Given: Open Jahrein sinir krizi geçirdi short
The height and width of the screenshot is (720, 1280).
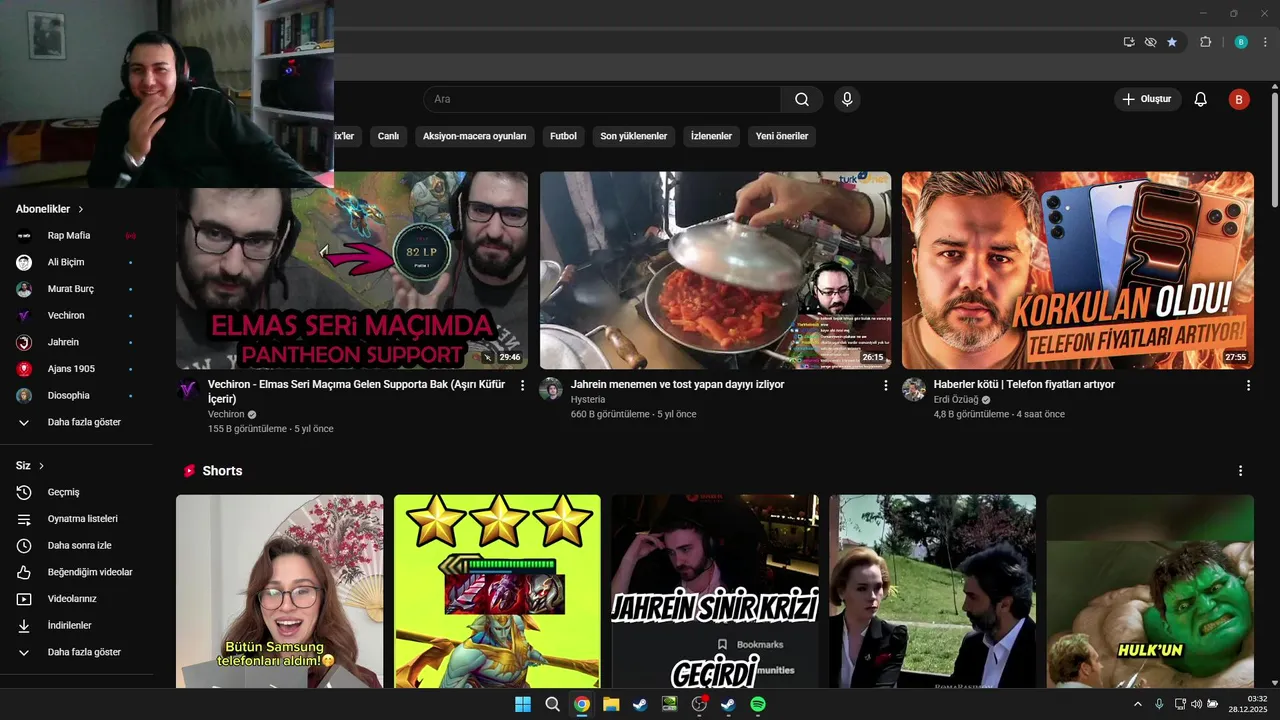Looking at the screenshot, I should (x=715, y=591).
